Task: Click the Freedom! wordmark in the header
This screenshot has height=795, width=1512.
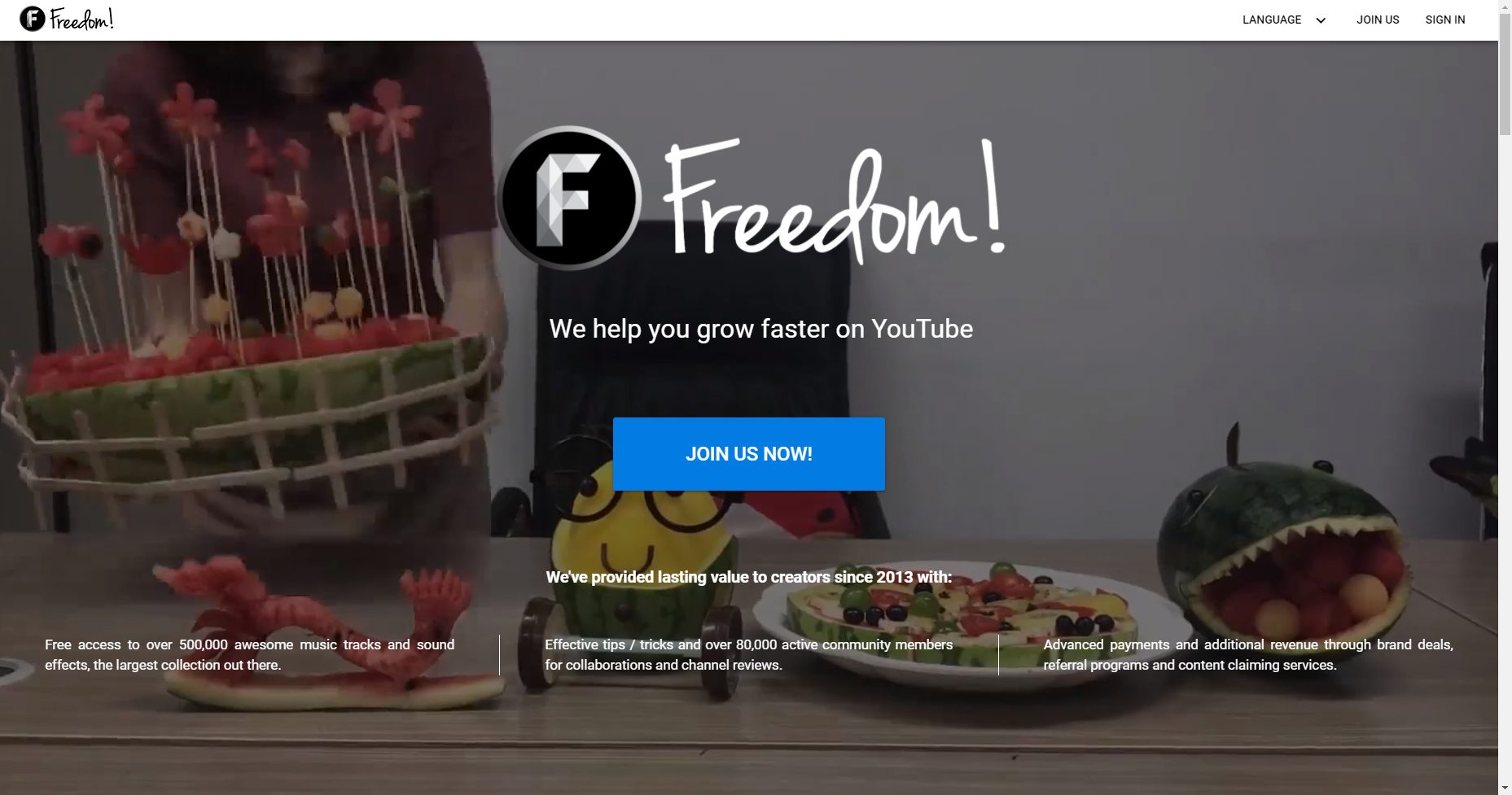Action: coord(81,19)
